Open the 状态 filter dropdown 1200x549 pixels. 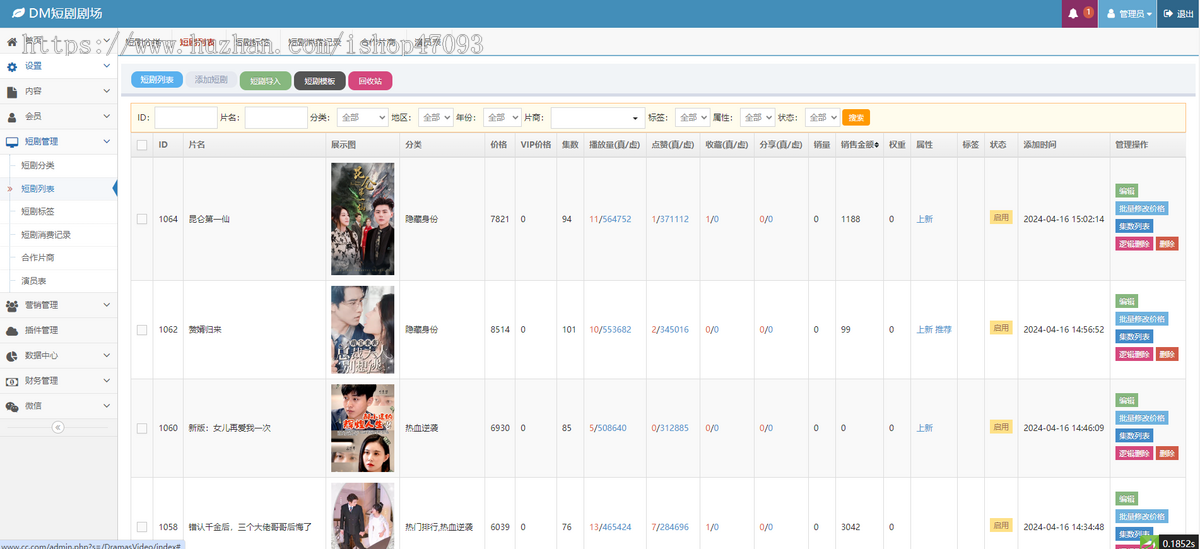[822, 117]
